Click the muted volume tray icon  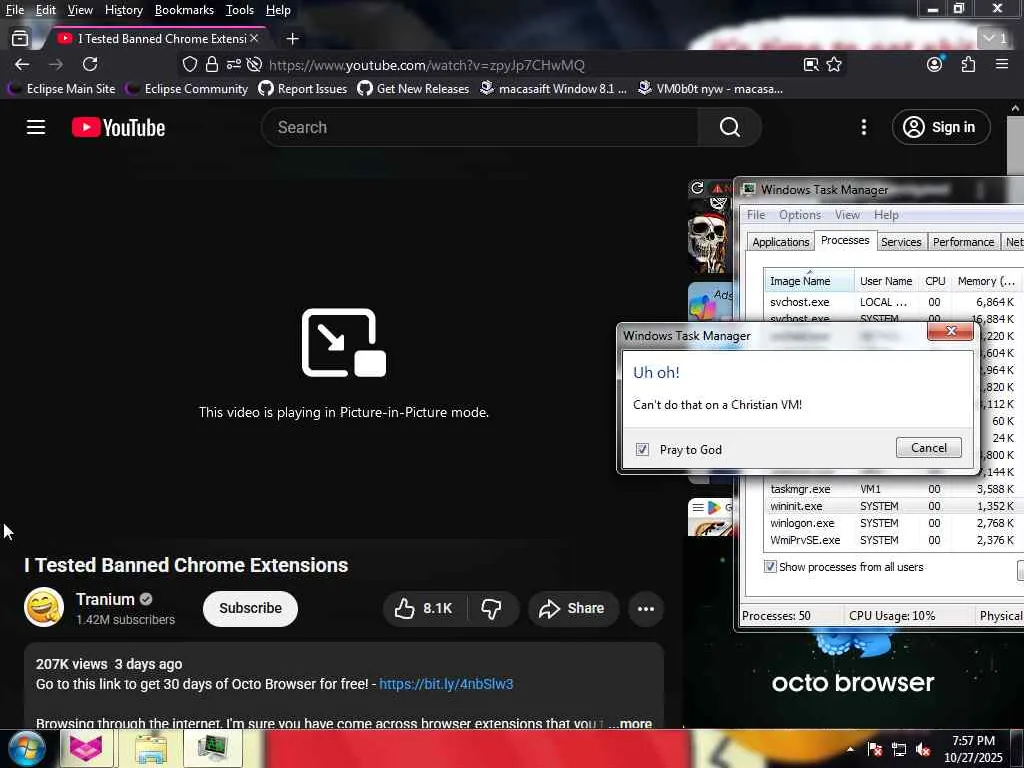coord(923,750)
